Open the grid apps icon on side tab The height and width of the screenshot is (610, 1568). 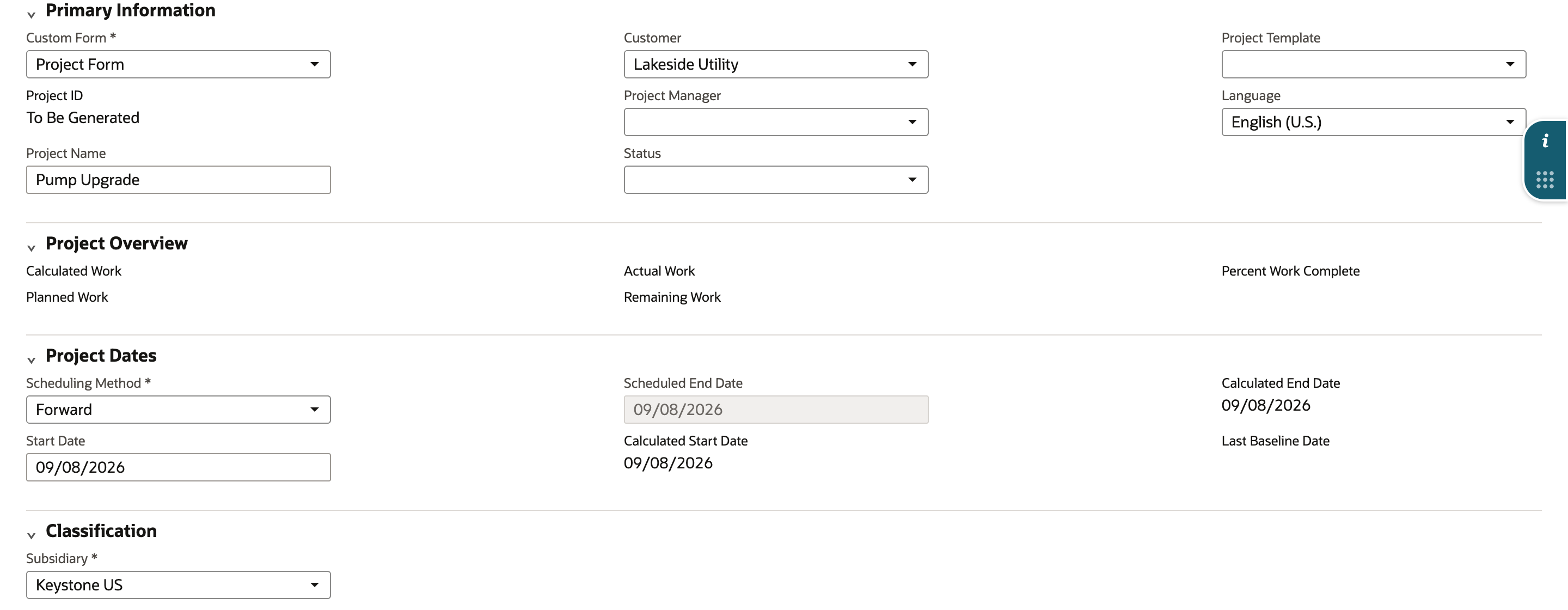pyautogui.click(x=1545, y=180)
